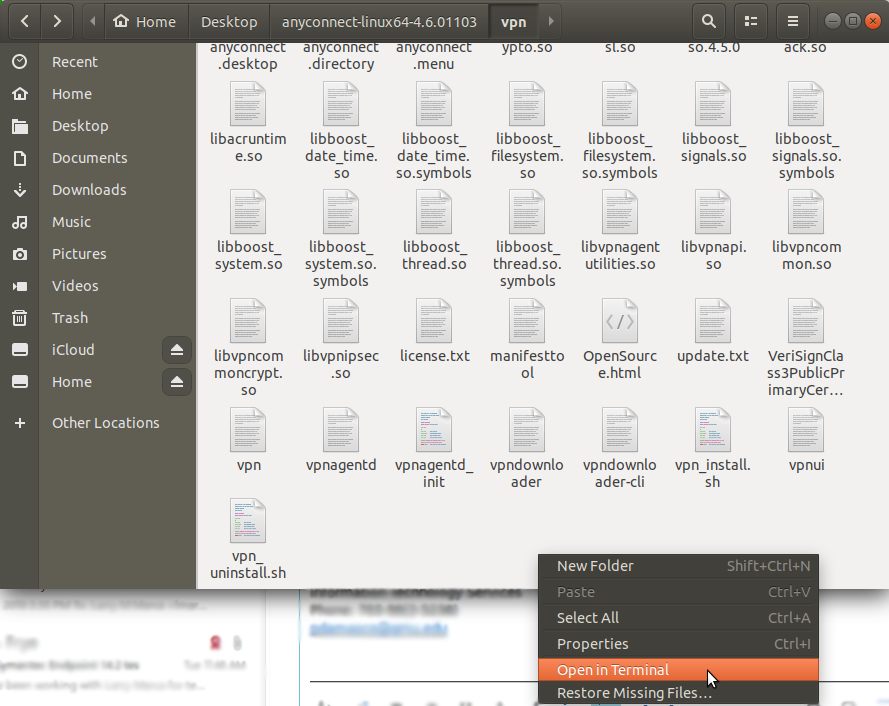Select the libvpnipsec.so file
The height and width of the screenshot is (706, 889).
pyautogui.click(x=341, y=339)
